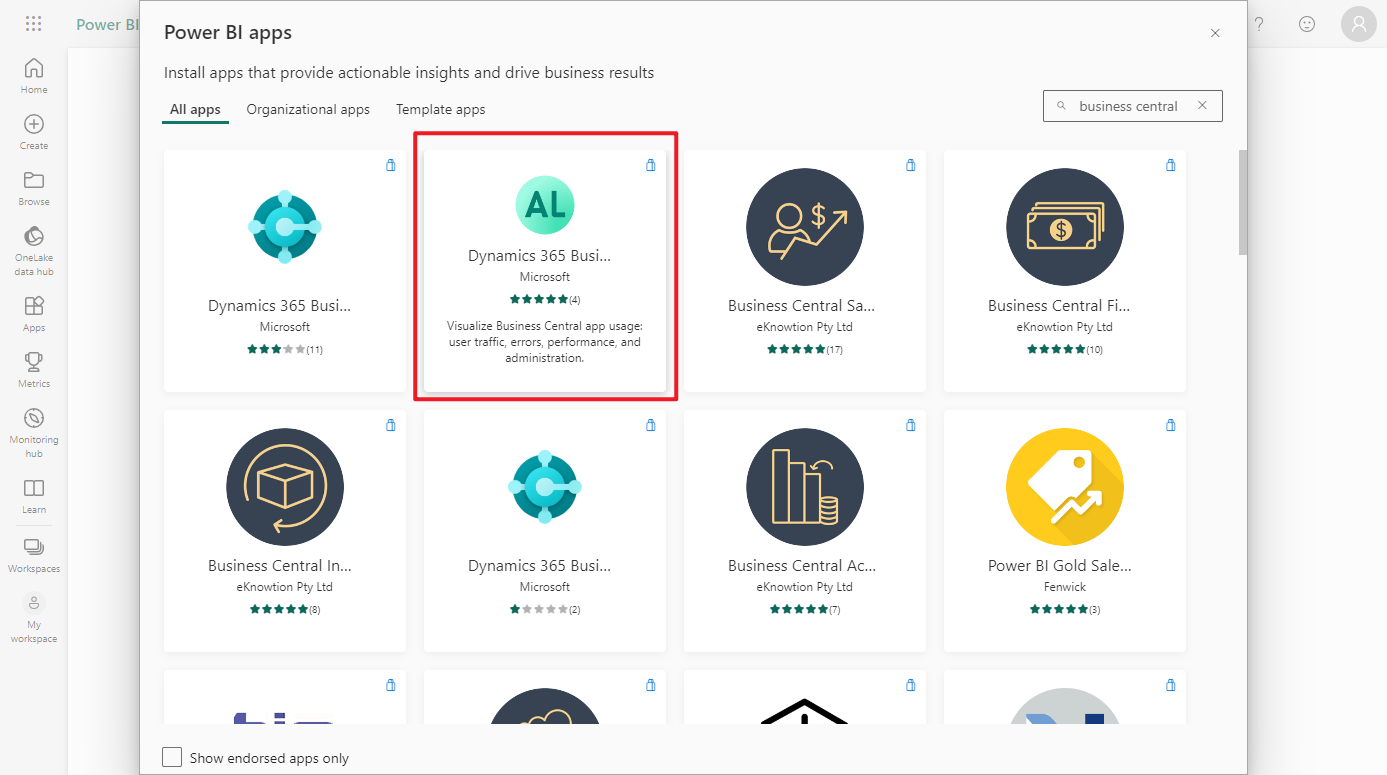The image size is (1387, 775).
Task: Click the bag icon on the Power BI Gold Sales card
Action: coord(1170,425)
